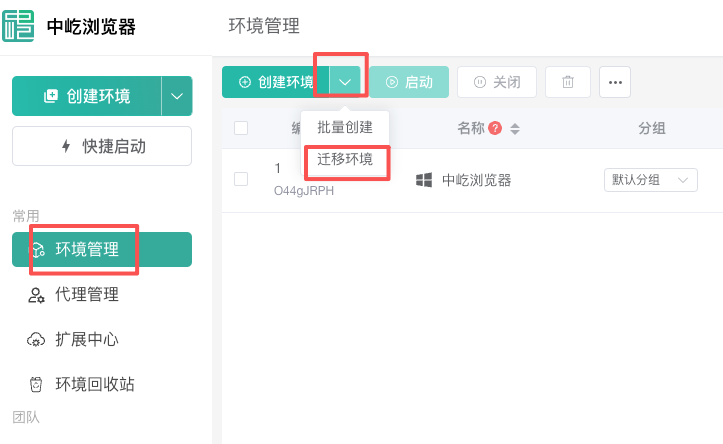Click the green 启动 button
Screen dimensions: 723x444
point(409,82)
